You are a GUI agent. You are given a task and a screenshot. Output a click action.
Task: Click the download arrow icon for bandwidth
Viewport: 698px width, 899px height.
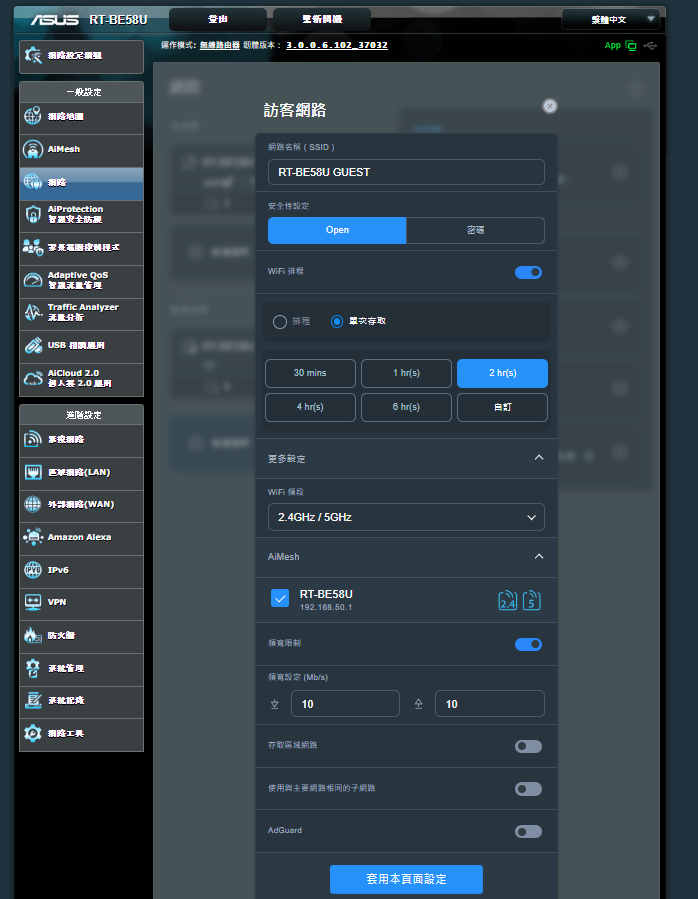[275, 704]
